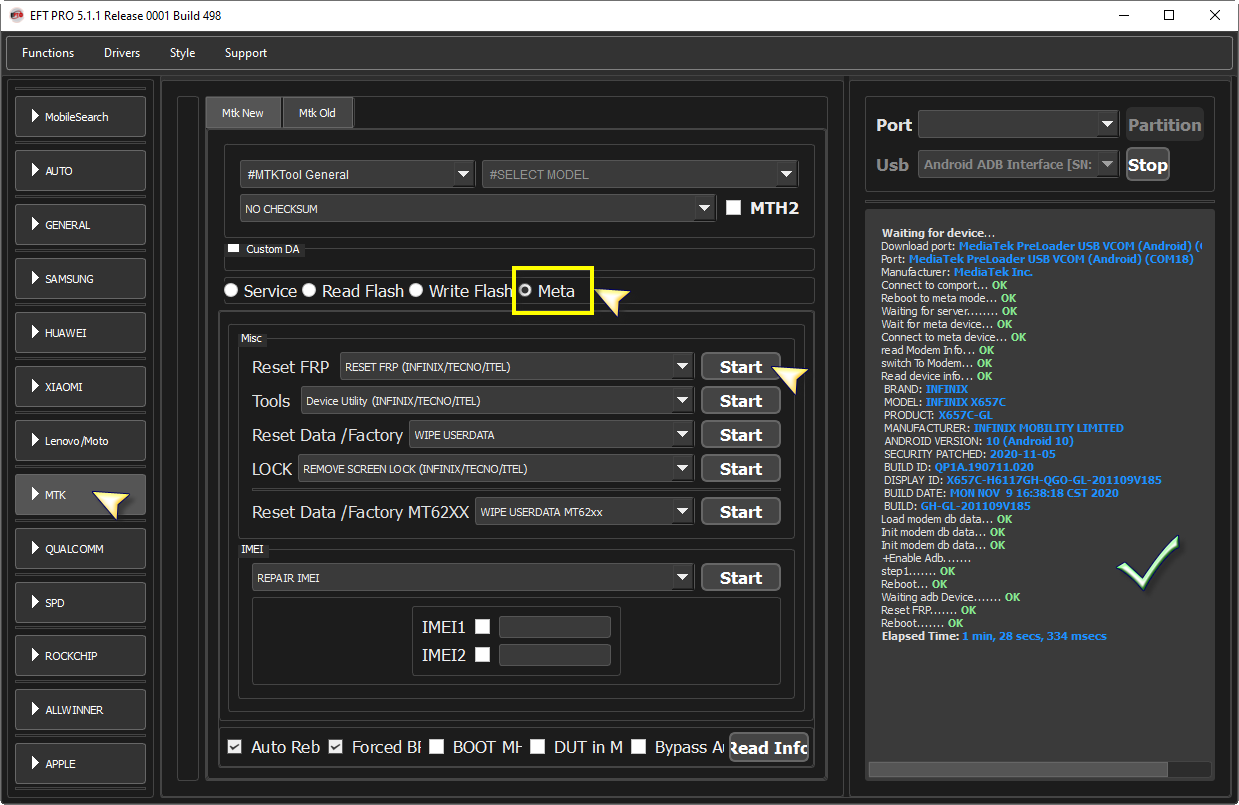Click the Partition button
This screenshot has height=805, width=1239.
click(1165, 125)
